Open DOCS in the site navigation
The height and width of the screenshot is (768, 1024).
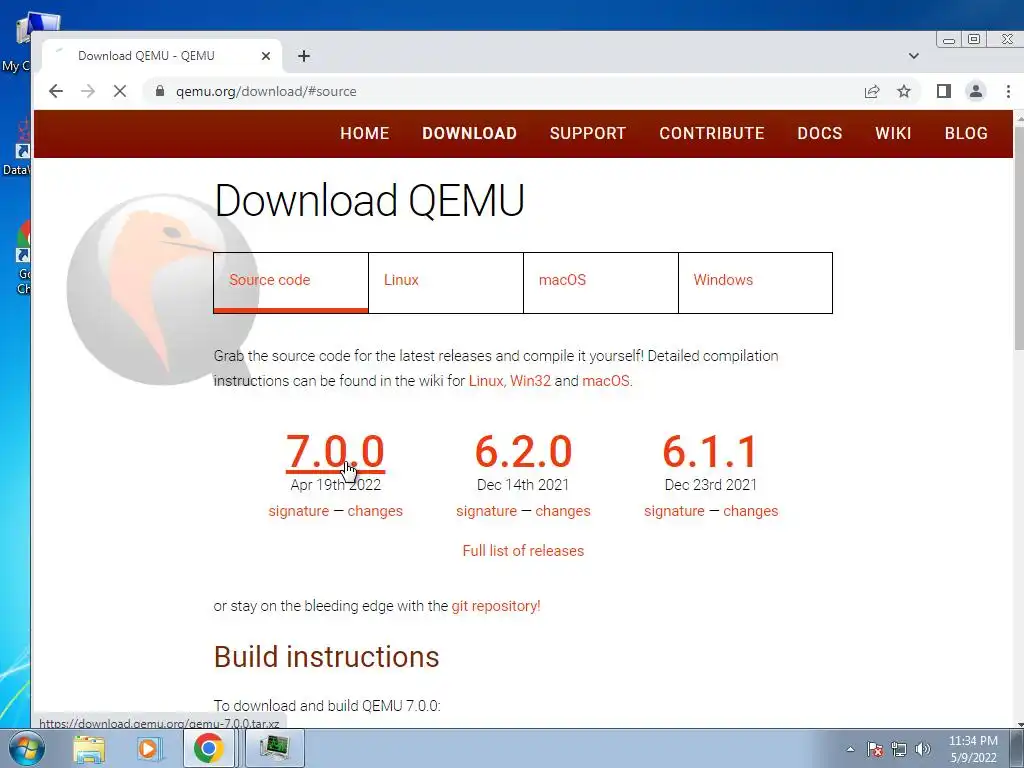pyautogui.click(x=820, y=133)
